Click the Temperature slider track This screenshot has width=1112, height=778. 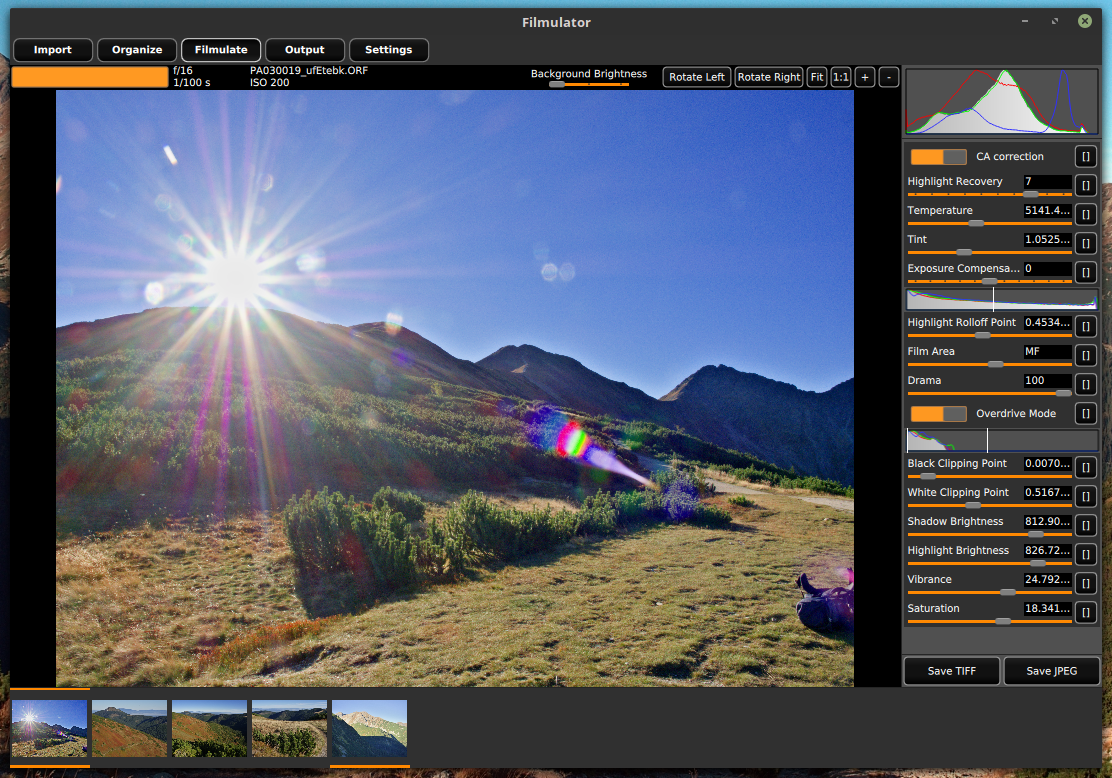click(x=989, y=223)
